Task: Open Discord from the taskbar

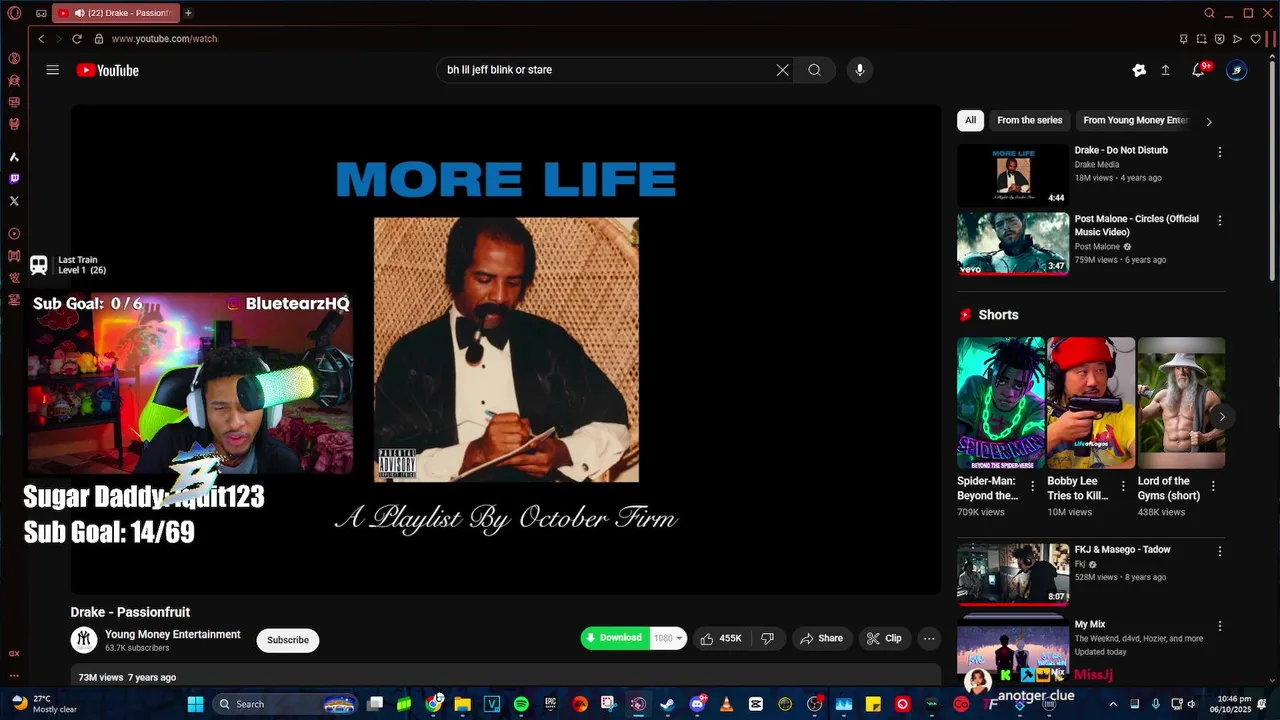Action: tap(697, 704)
